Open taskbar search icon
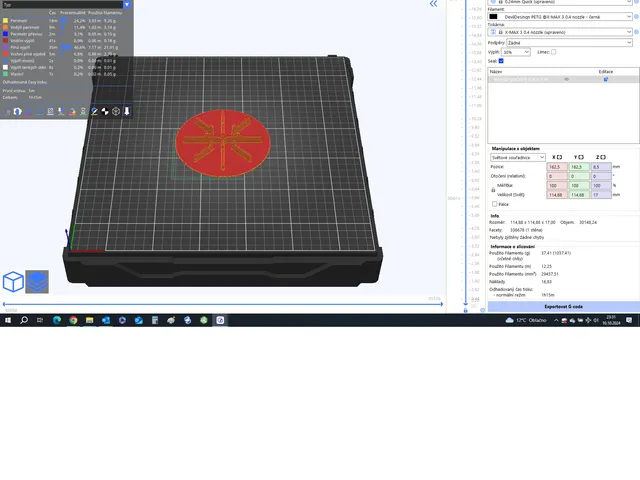Screen dimensions: 640x480 24,320
